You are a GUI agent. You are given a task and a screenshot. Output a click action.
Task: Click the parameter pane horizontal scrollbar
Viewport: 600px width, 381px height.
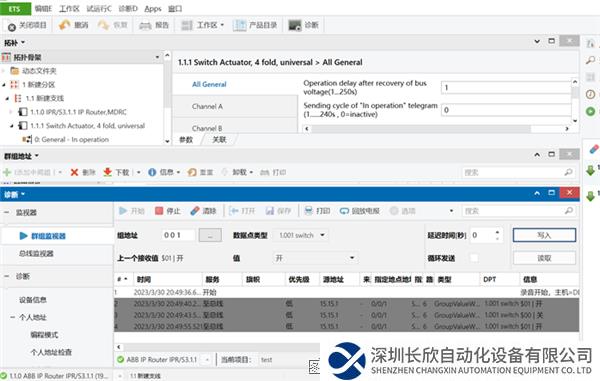(x=421, y=129)
